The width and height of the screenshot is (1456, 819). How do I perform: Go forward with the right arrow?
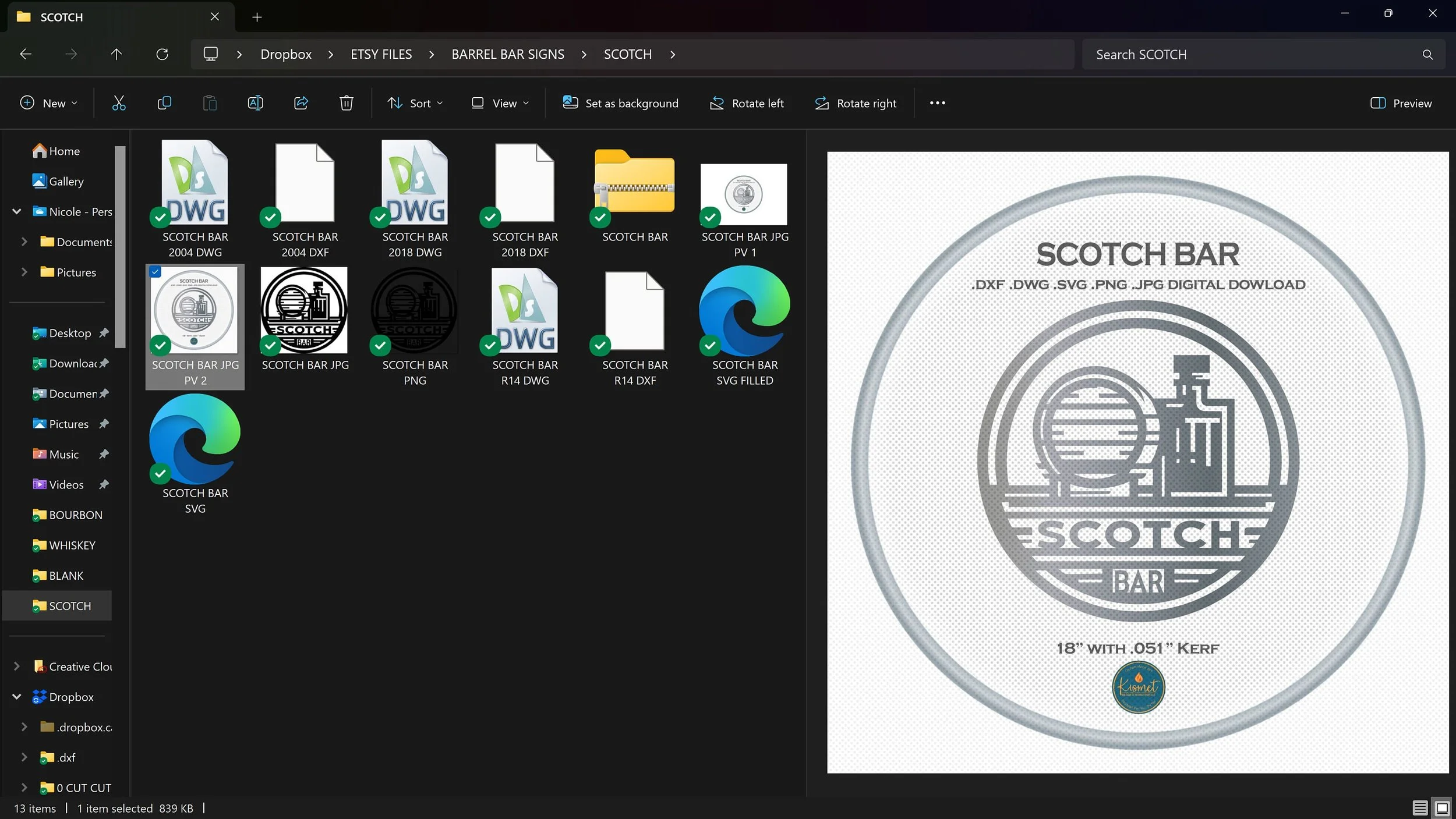pyautogui.click(x=71, y=54)
